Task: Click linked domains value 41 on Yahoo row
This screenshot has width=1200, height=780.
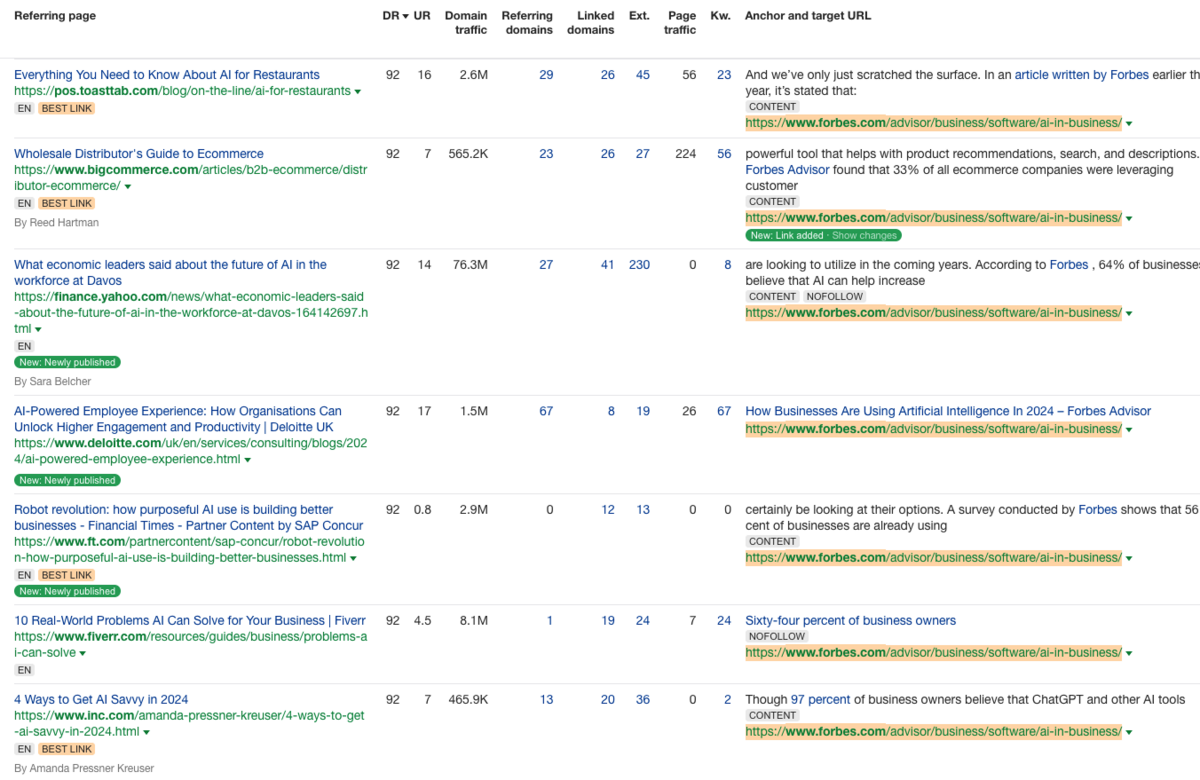Action: (x=607, y=264)
